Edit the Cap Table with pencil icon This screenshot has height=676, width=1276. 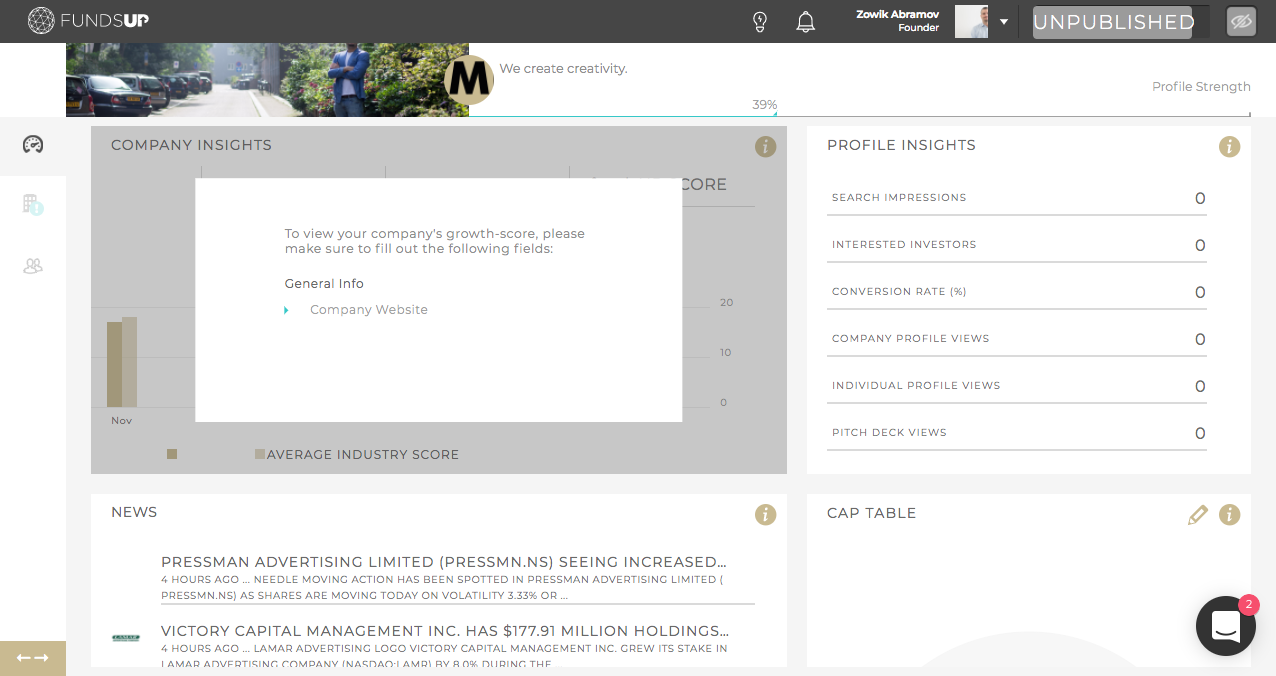(1197, 515)
